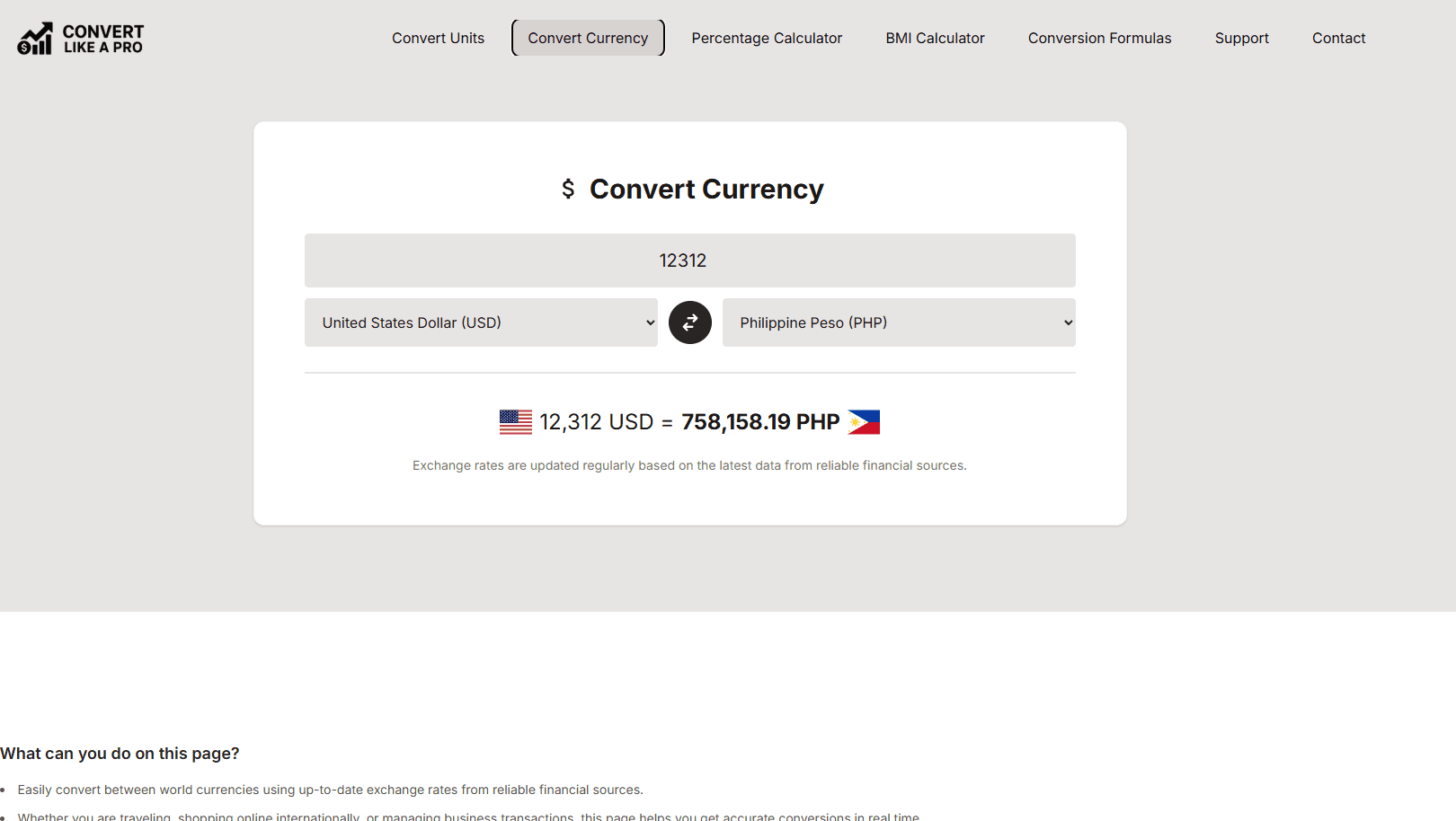Click the Philippine flag icon
Viewport: 1456px width, 821px height.
click(x=864, y=422)
